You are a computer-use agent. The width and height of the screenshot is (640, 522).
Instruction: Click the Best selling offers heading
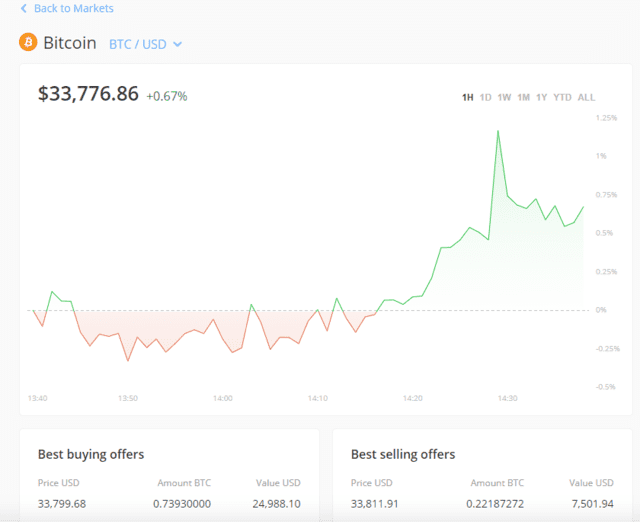pyautogui.click(x=403, y=454)
